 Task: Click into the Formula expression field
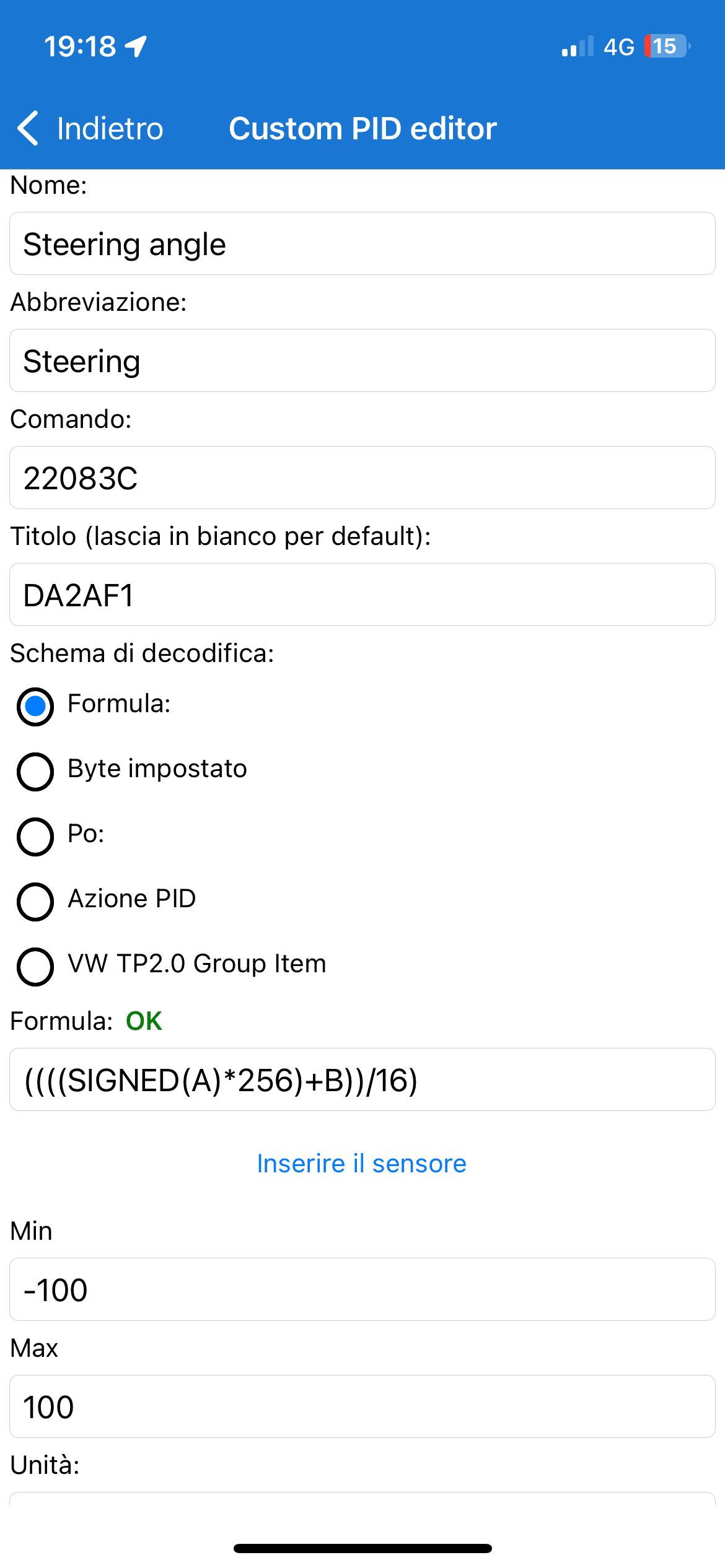[362, 1080]
